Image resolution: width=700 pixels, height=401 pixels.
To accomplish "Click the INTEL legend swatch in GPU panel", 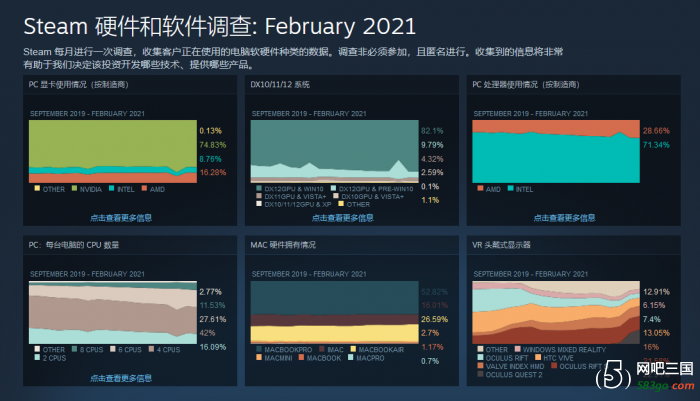I will 112,188.
